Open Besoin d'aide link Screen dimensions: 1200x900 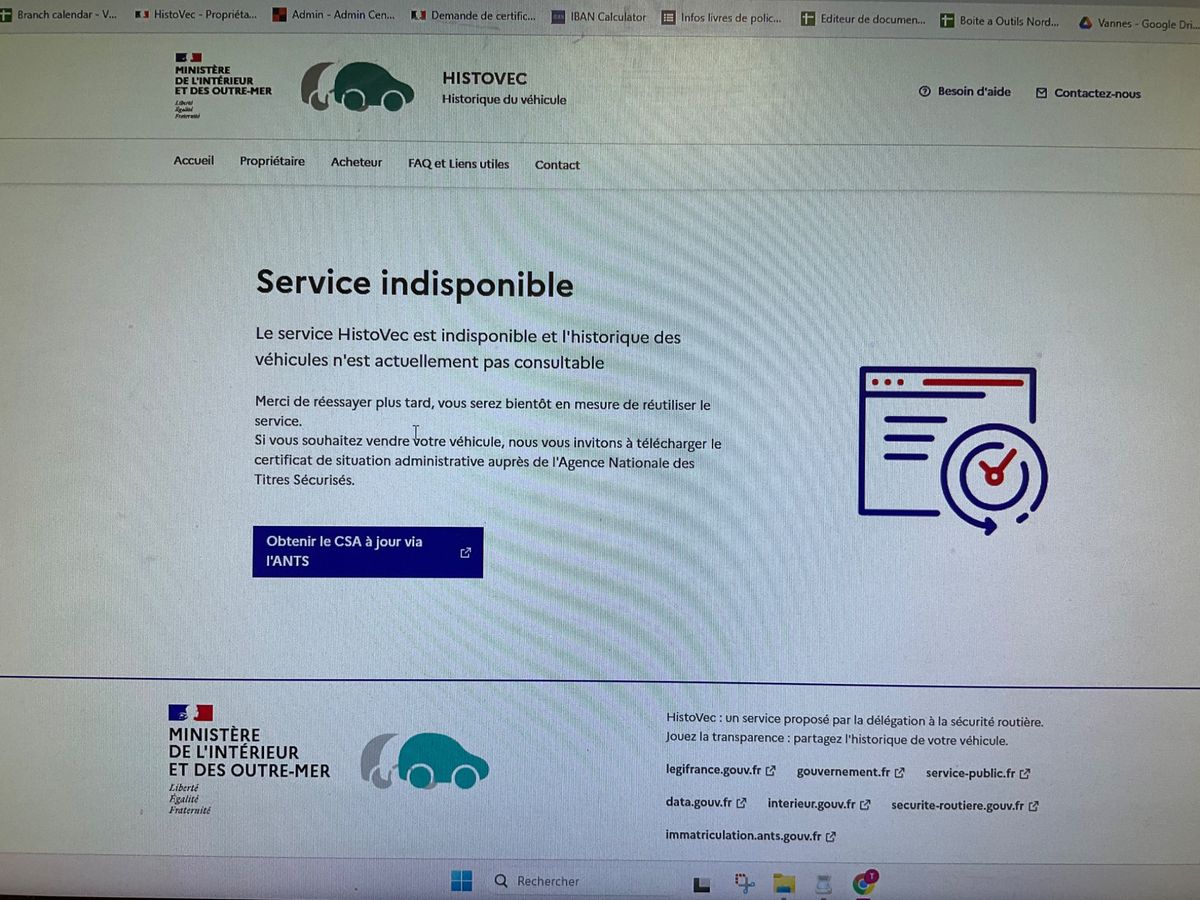[964, 91]
